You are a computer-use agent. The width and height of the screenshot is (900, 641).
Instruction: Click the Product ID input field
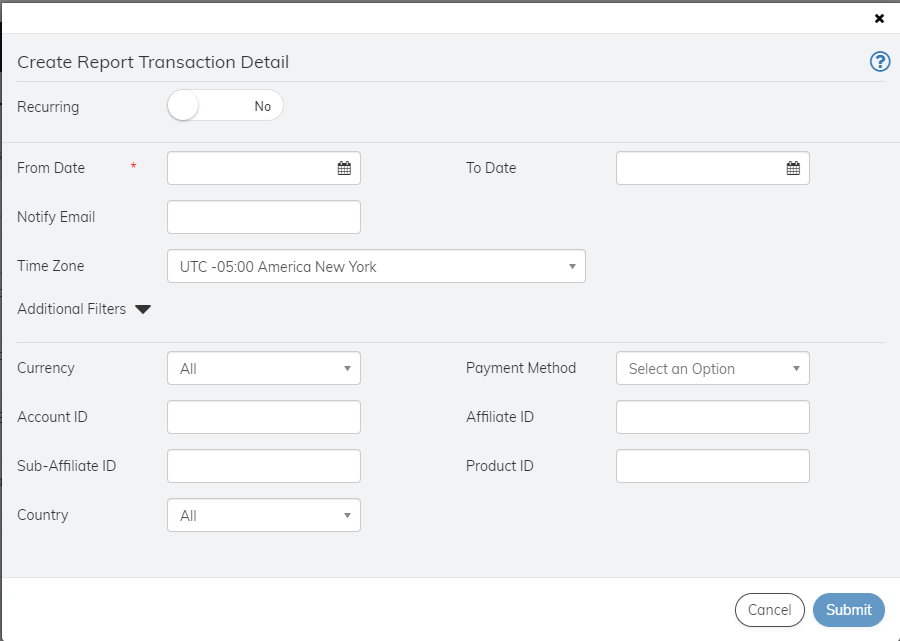click(712, 466)
